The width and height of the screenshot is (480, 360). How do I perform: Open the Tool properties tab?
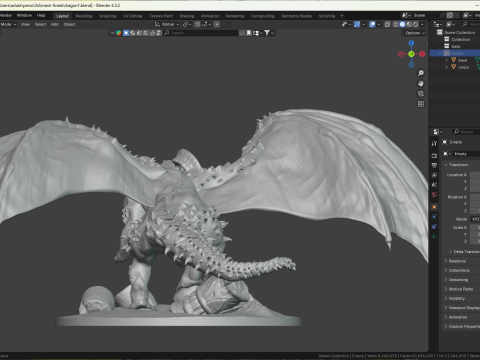[434, 143]
